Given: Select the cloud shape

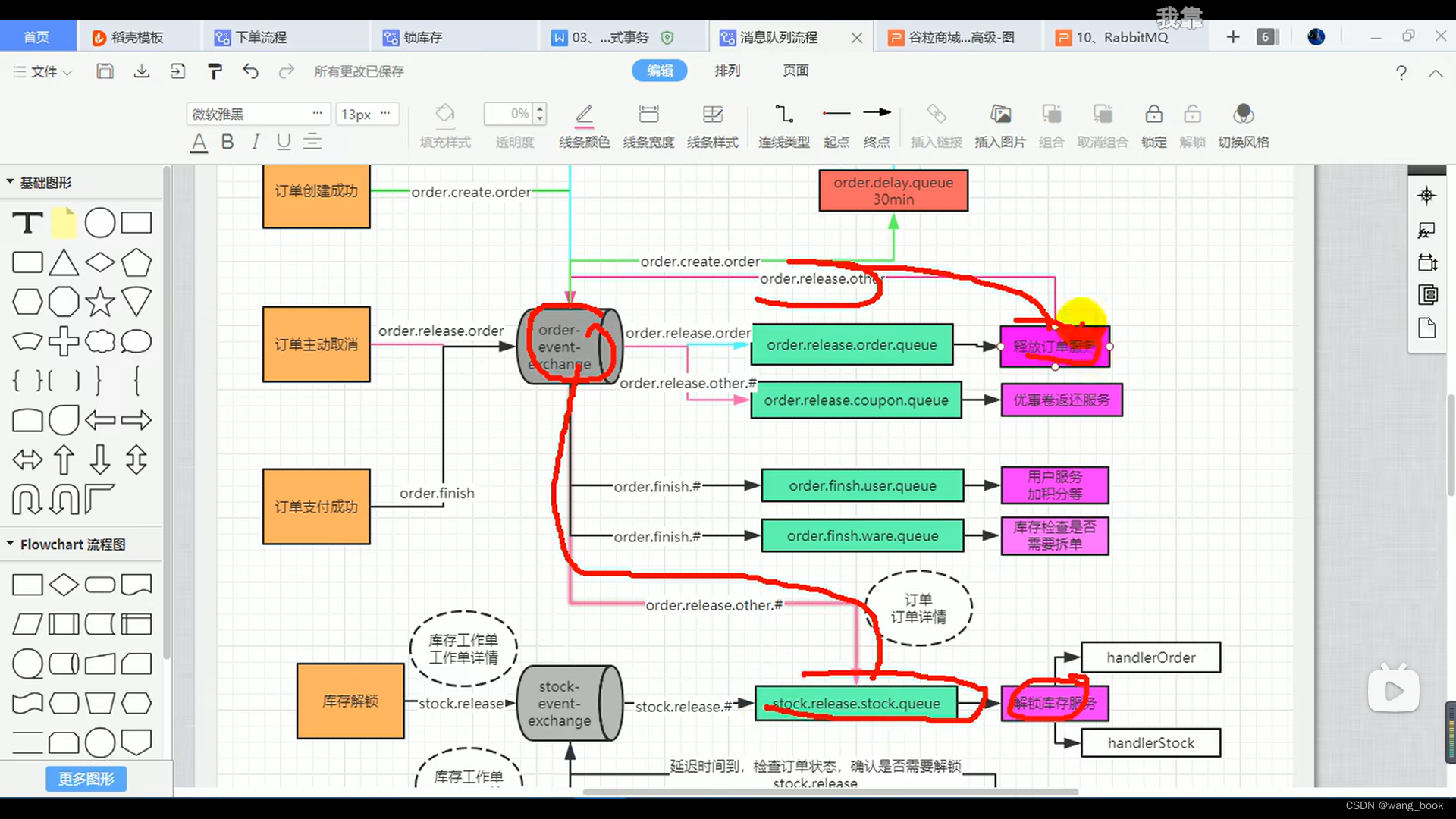Looking at the screenshot, I should (x=100, y=341).
